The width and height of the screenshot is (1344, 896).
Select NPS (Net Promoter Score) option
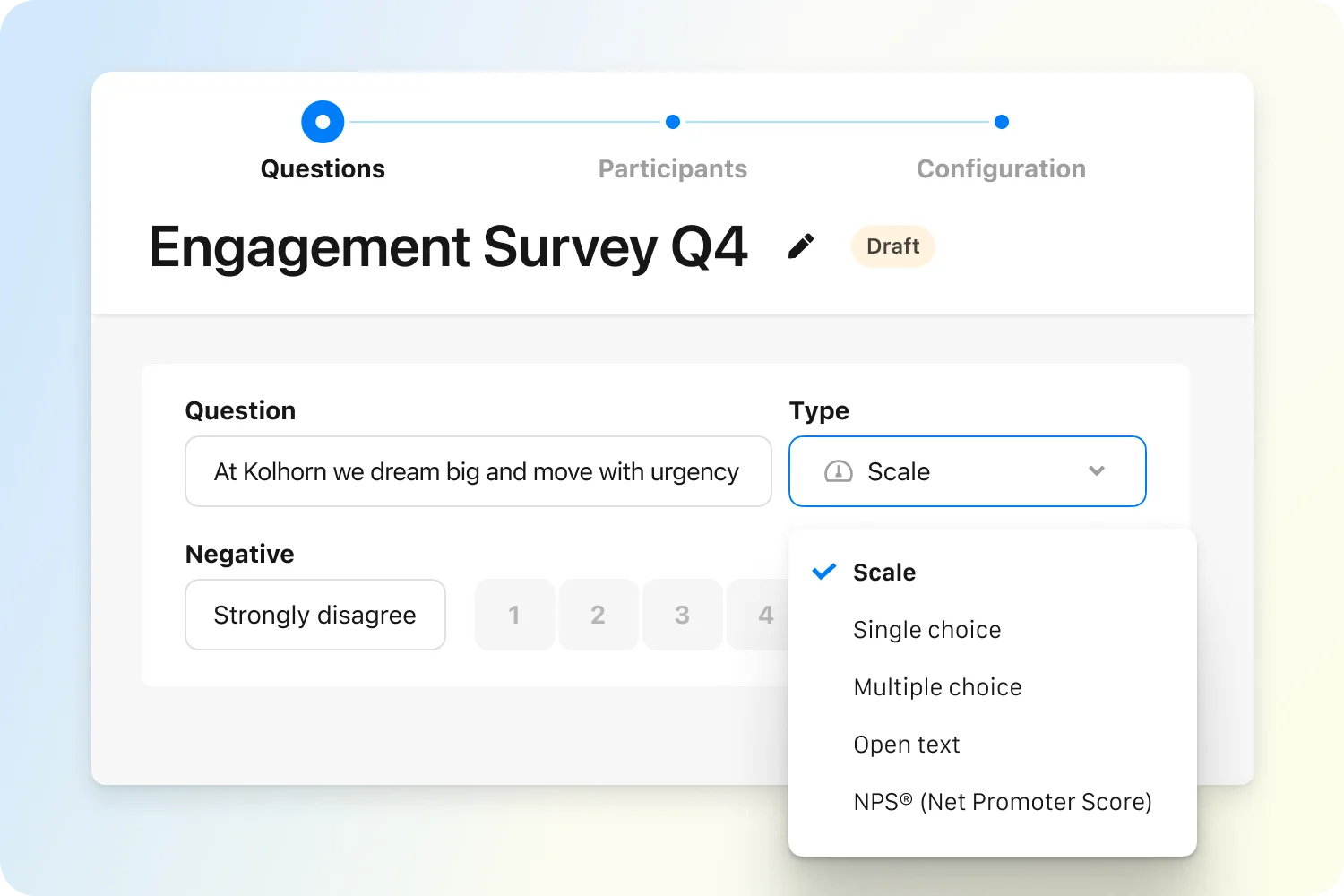[1002, 802]
